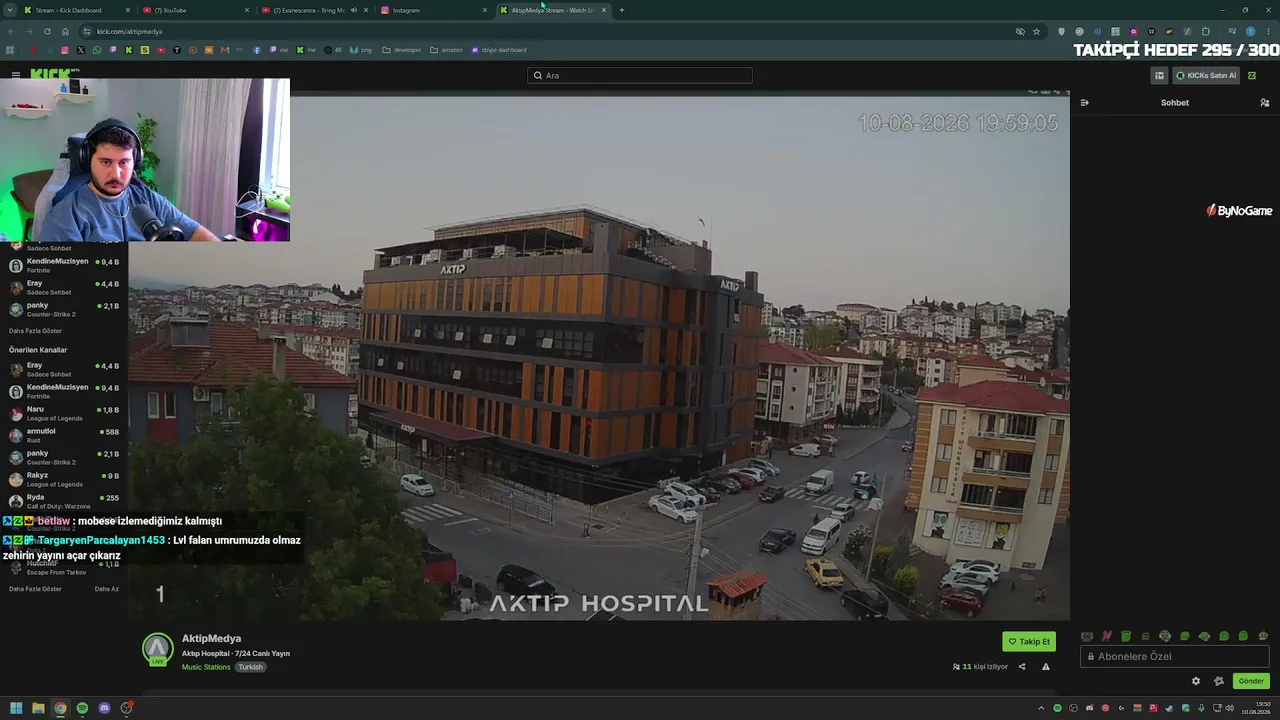1280x720 pixels.
Task: Open the X (Twitter) bookmark icon
Action: click(81, 50)
